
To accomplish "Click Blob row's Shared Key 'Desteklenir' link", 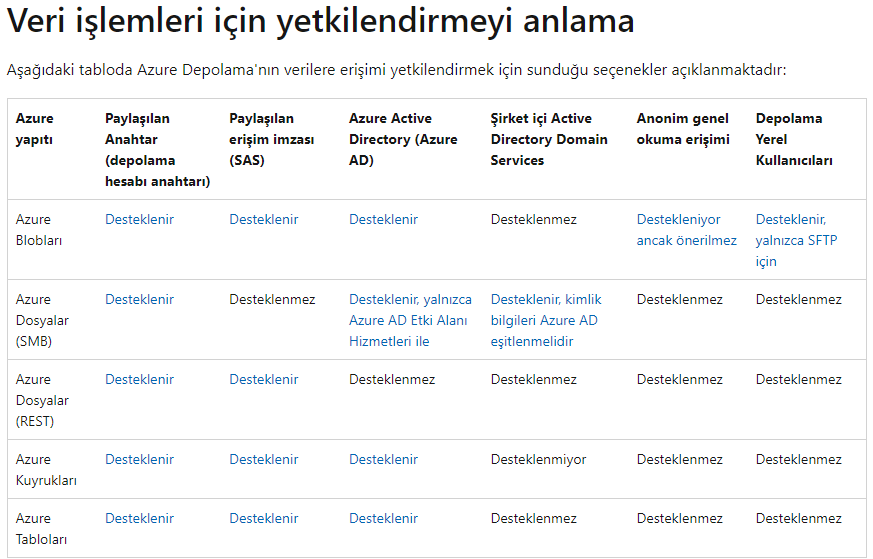I will pyautogui.click(x=139, y=219).
